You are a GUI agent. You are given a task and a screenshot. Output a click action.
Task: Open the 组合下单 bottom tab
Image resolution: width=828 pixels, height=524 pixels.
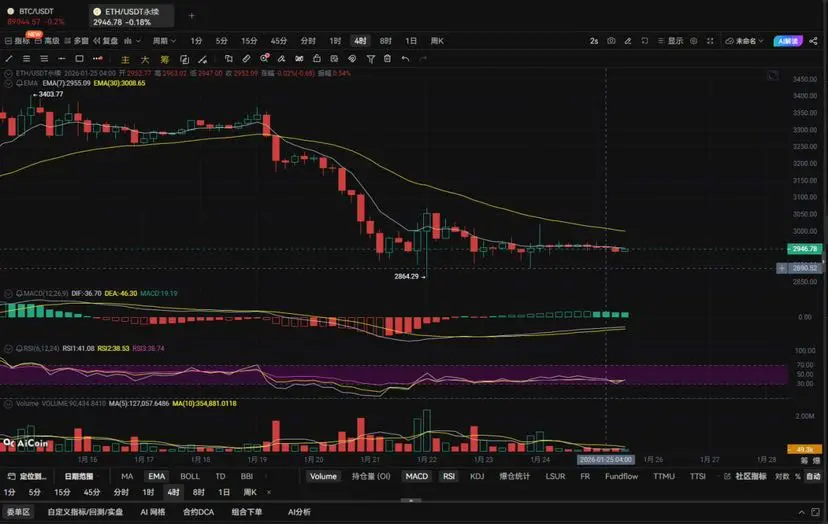coord(247,512)
